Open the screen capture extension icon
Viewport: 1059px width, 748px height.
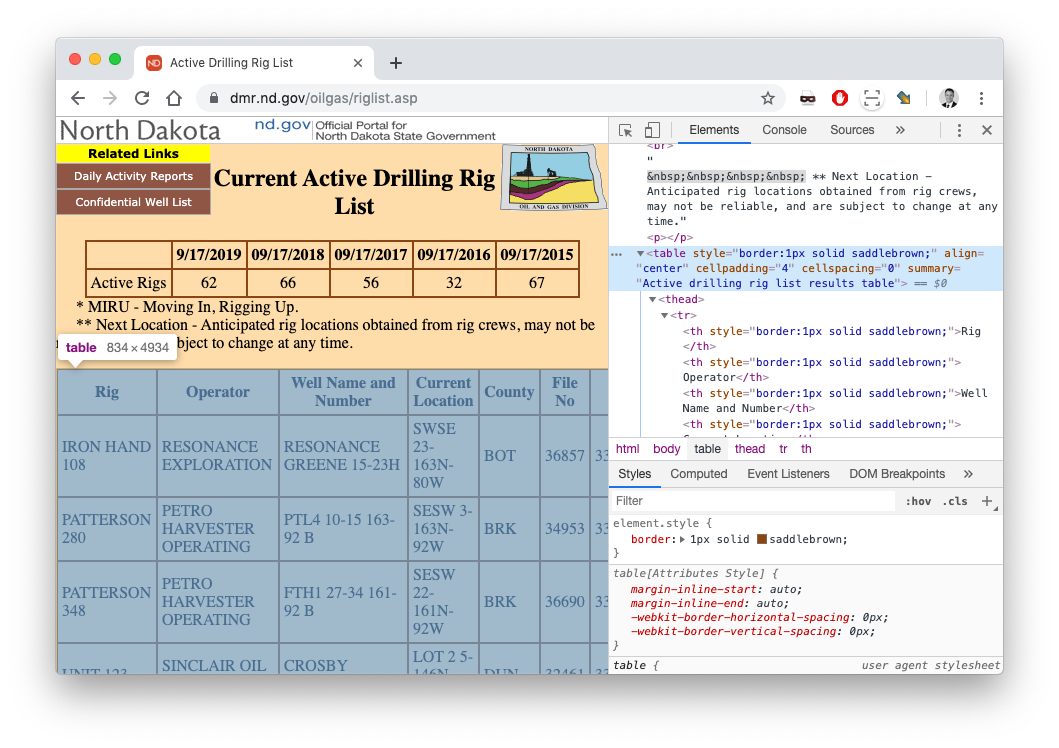point(871,99)
